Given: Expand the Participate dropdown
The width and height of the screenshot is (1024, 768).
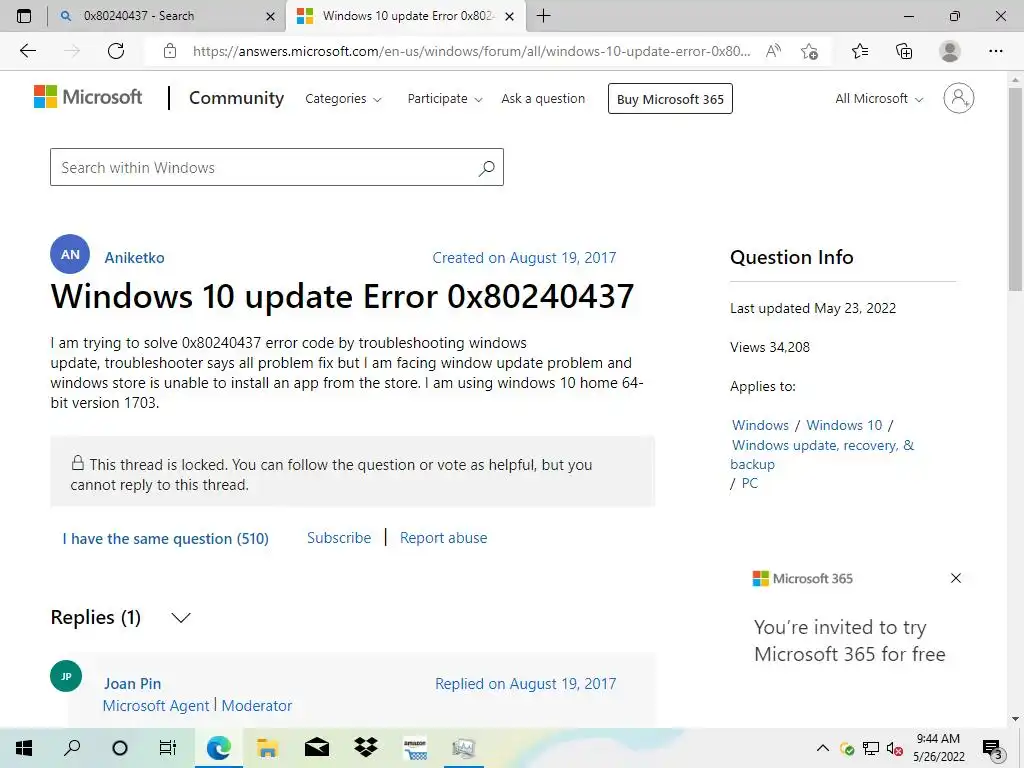Looking at the screenshot, I should [445, 99].
